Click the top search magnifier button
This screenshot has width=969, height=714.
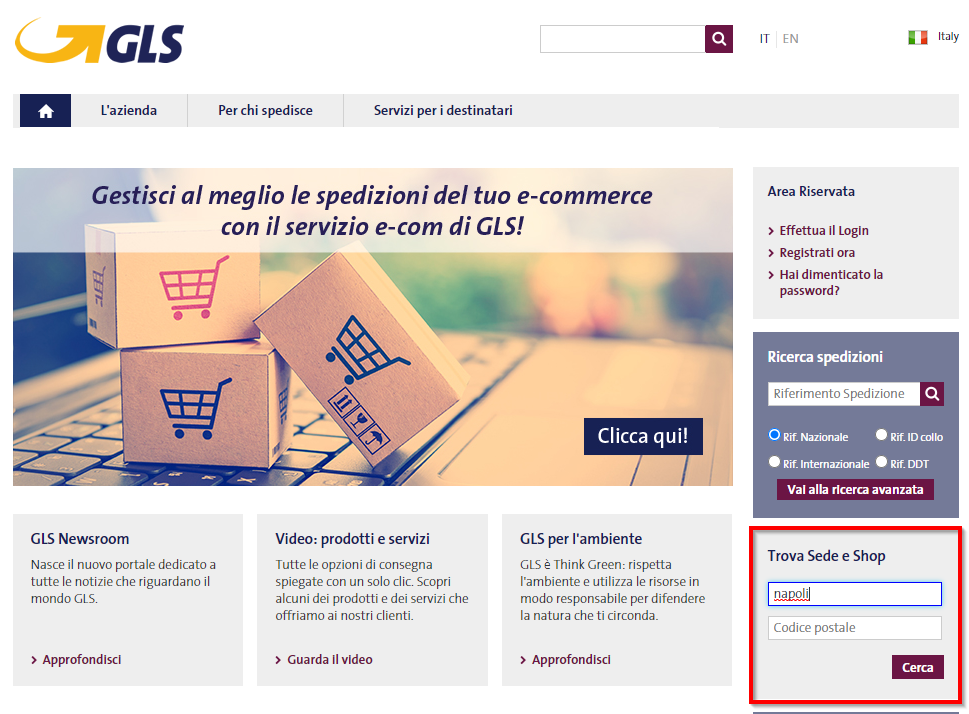tap(719, 39)
